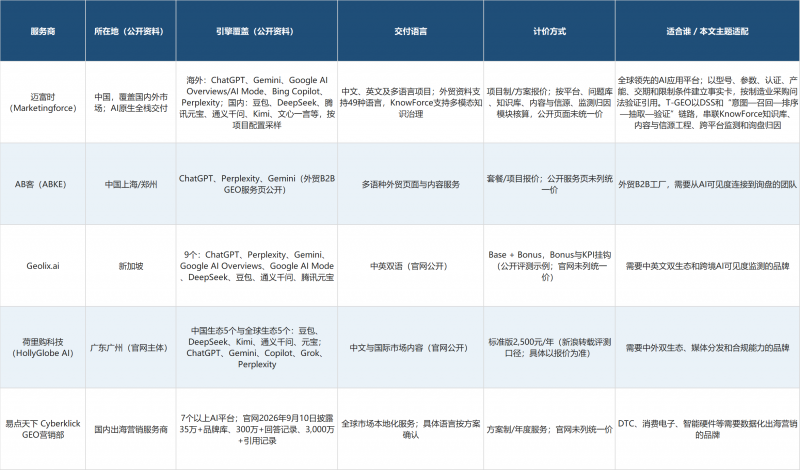Click the Geolix.ai provider cell
This screenshot has width=800, height=470.
(43, 266)
